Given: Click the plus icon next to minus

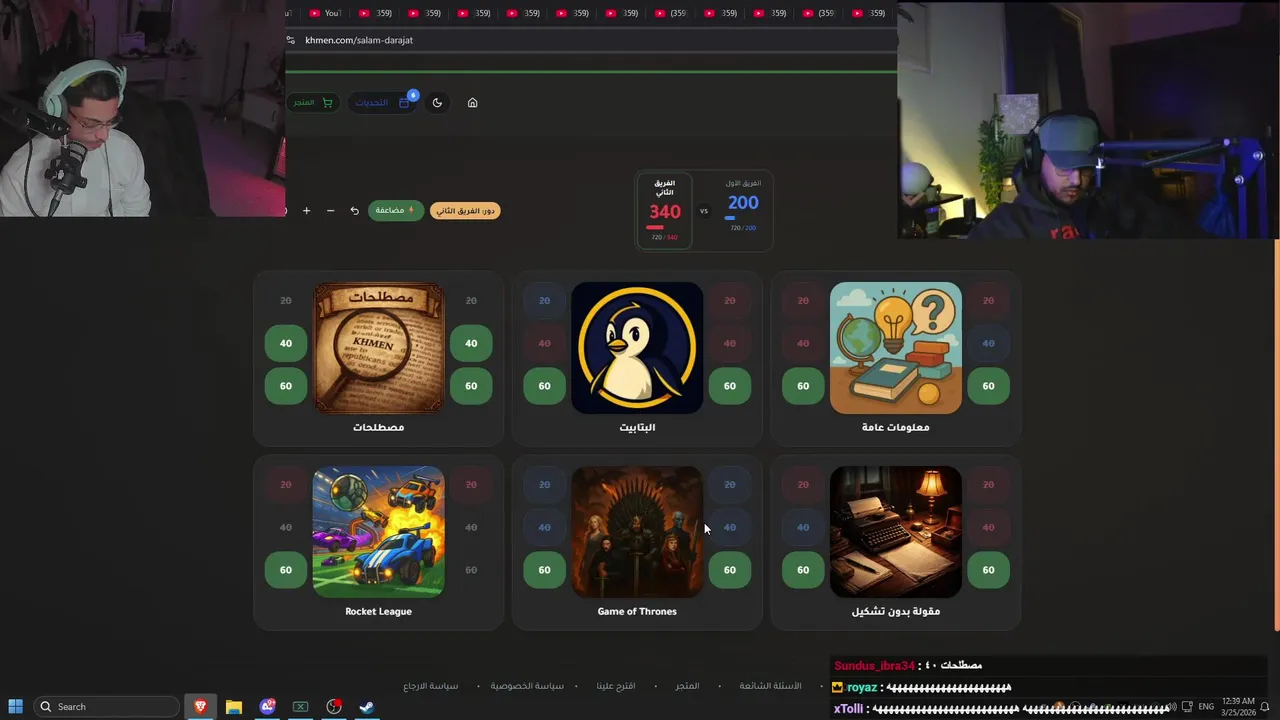Looking at the screenshot, I should coord(306,211).
